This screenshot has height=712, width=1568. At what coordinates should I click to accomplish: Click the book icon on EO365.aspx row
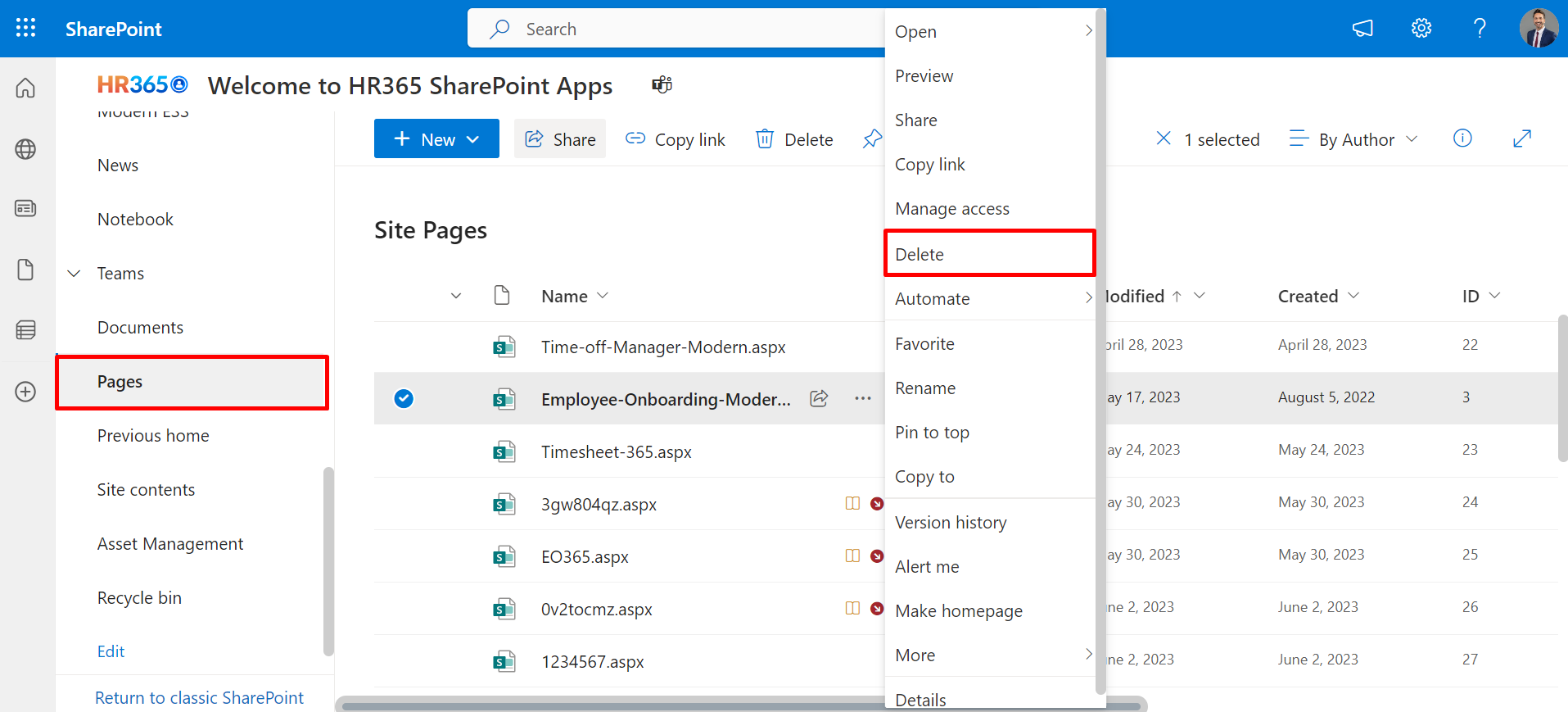pyautogui.click(x=852, y=556)
